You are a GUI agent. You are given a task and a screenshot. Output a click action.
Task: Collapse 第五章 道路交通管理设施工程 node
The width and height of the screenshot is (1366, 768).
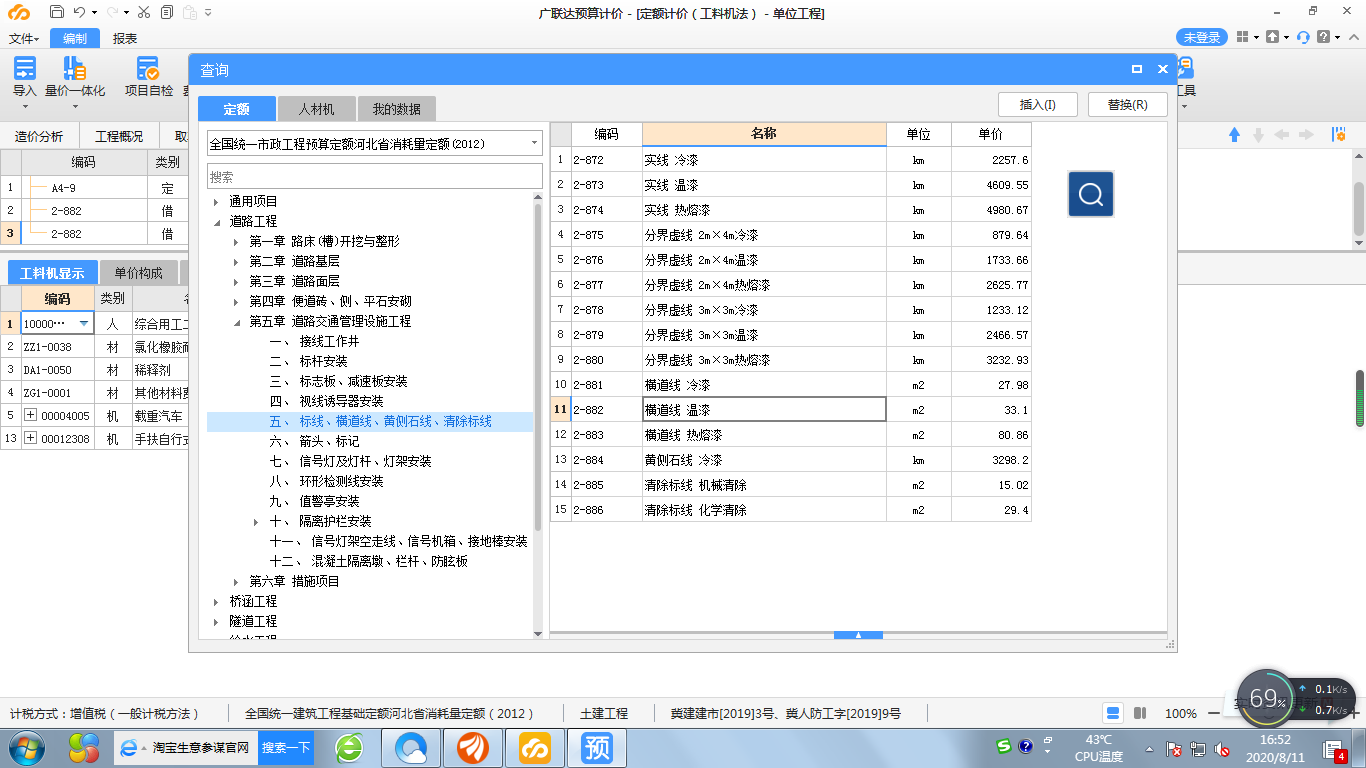coord(236,321)
